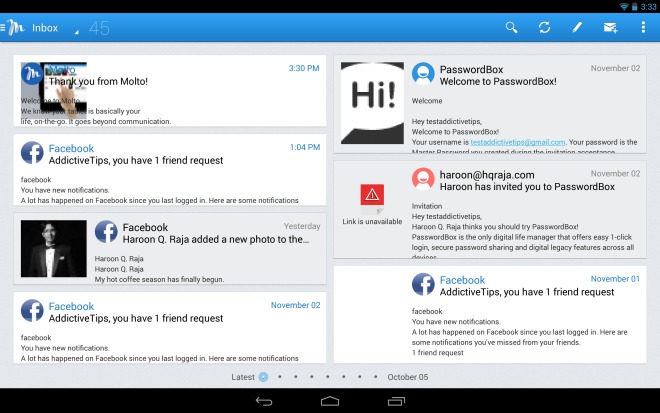This screenshot has width=660, height=413.
Task: Click Facebook avatar in November 01 email
Action: tap(423, 284)
